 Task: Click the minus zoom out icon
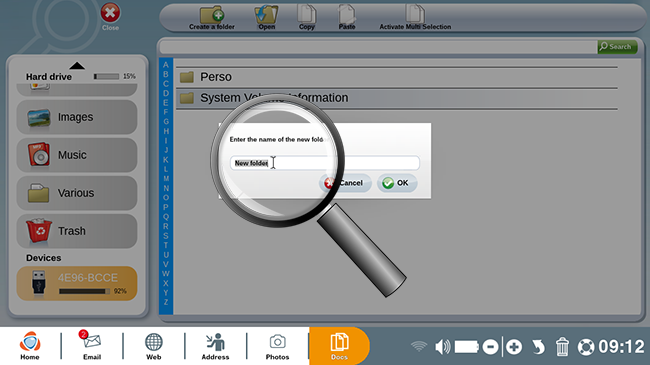(x=490, y=347)
